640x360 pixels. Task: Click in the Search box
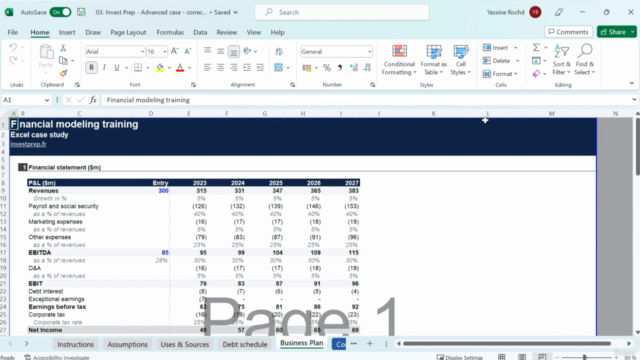342,12
